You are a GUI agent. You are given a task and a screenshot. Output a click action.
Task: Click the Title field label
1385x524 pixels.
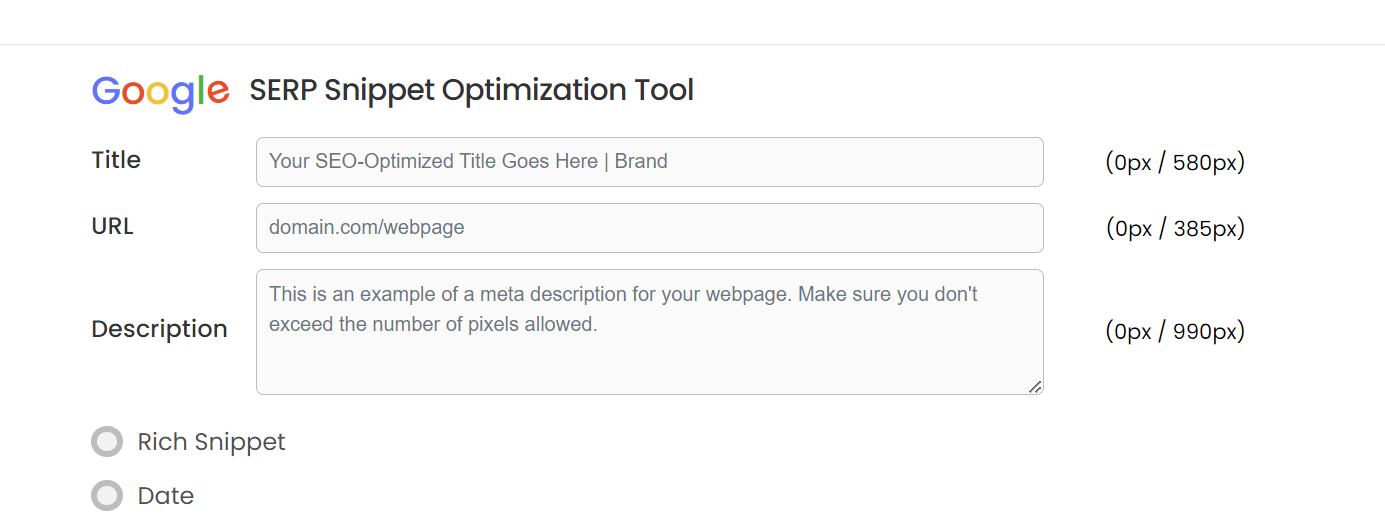[116, 160]
